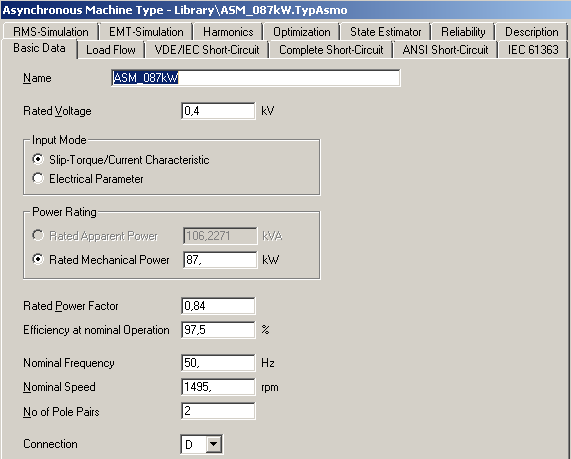The height and width of the screenshot is (459, 571).
Task: Open the VDE/IEC Short-Circuit tab
Action: pos(207,50)
